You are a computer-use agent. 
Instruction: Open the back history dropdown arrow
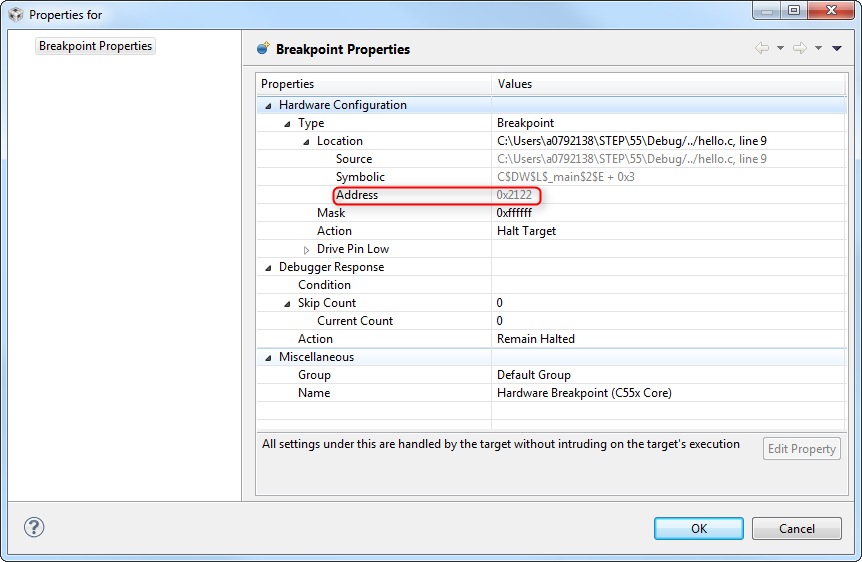point(780,48)
